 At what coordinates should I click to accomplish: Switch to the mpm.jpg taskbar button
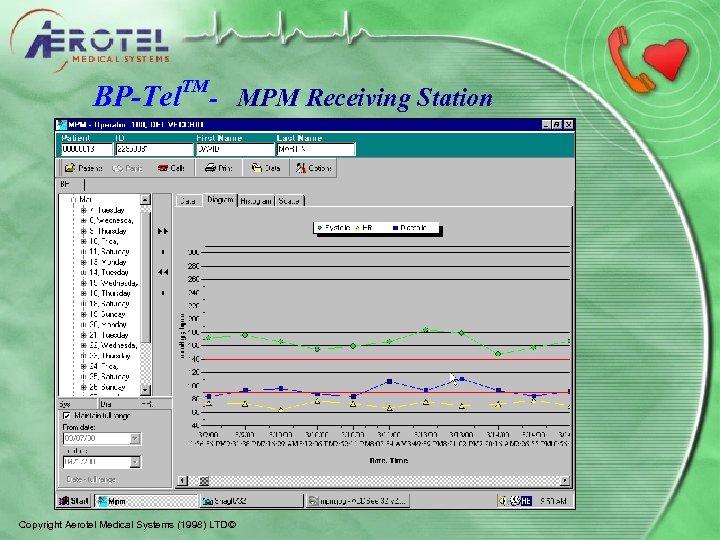pyautogui.click(x=357, y=501)
